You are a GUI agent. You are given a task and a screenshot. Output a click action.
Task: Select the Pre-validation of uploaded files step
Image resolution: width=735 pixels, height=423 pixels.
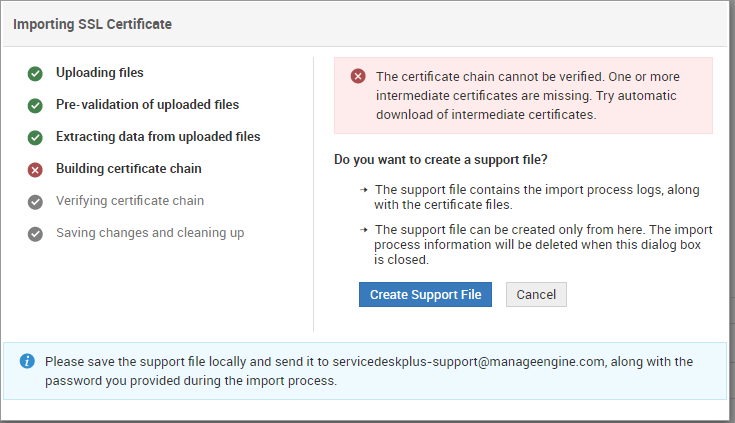pyautogui.click(x=147, y=105)
